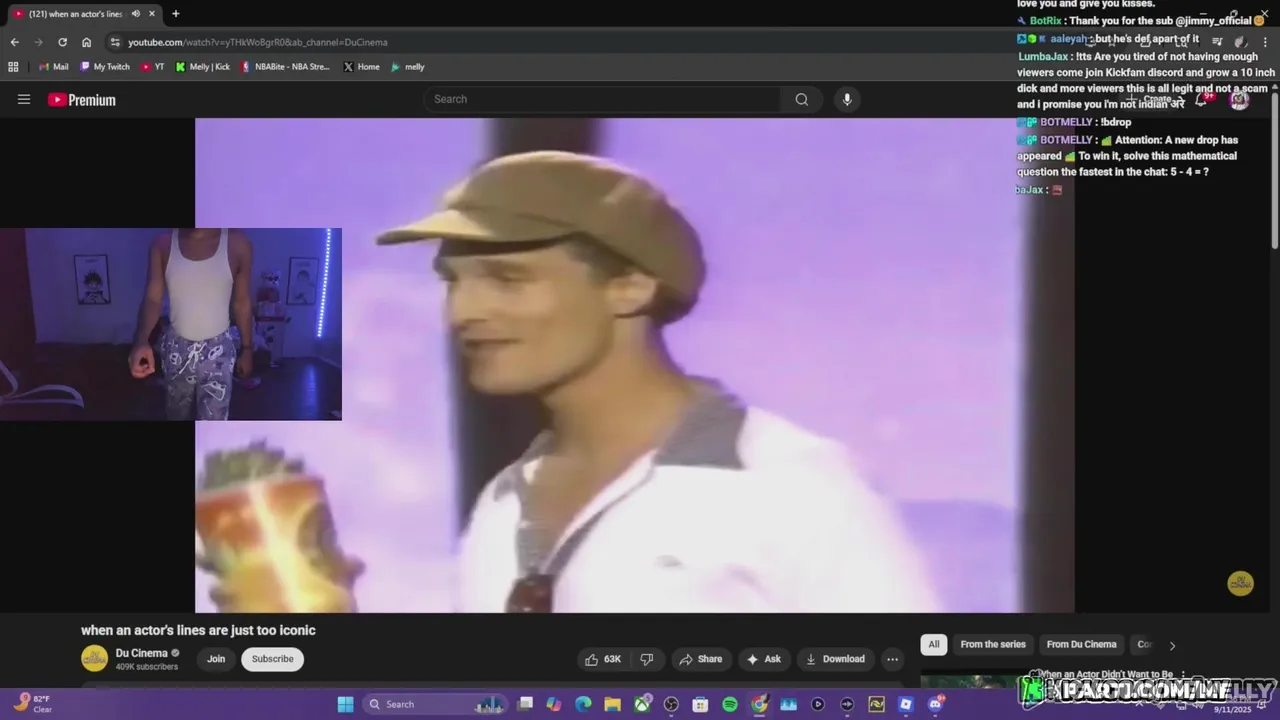The width and height of the screenshot is (1280, 720).
Task: View site information icon in address bar
Action: click(115, 42)
